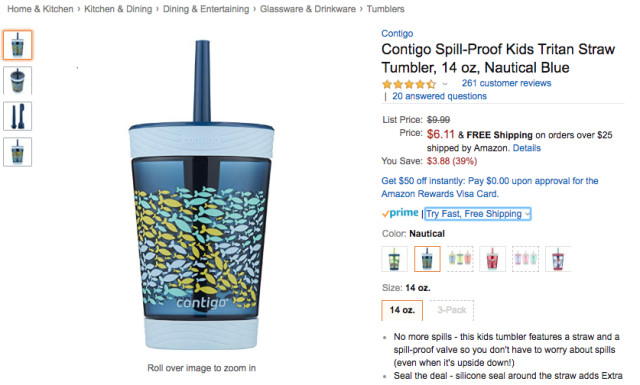Select the last red-blue tumbler swatch
The height and width of the screenshot is (385, 640).
[x=558, y=259]
